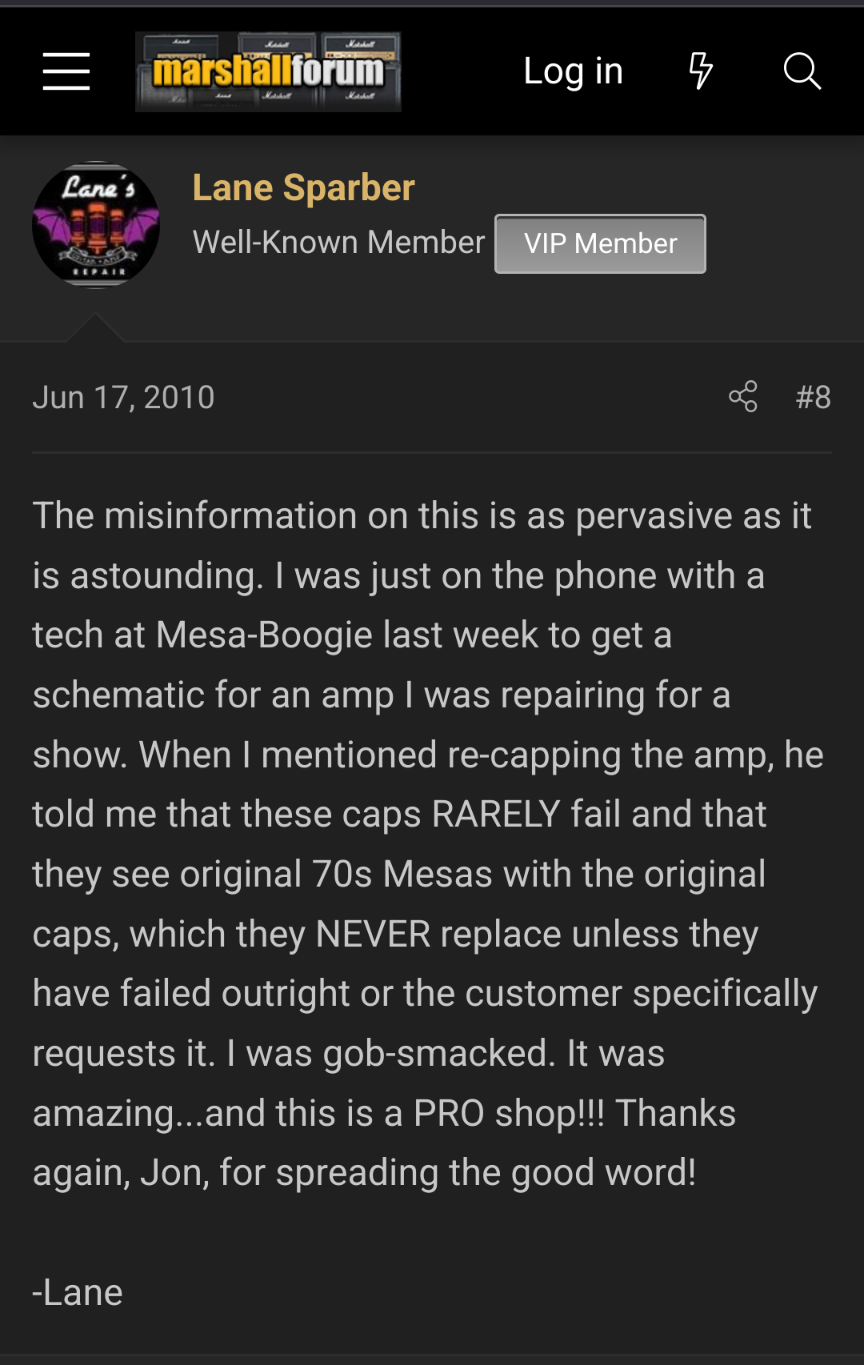Open What's new lightning bolt icon

pyautogui.click(x=701, y=71)
